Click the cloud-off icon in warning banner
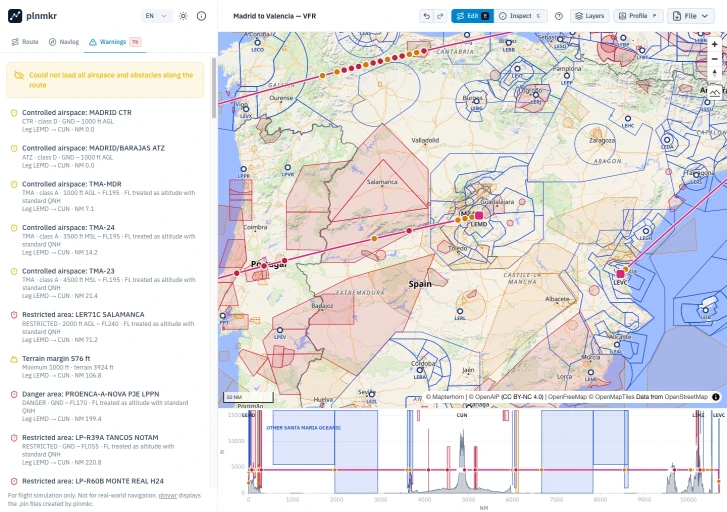 (x=19, y=75)
